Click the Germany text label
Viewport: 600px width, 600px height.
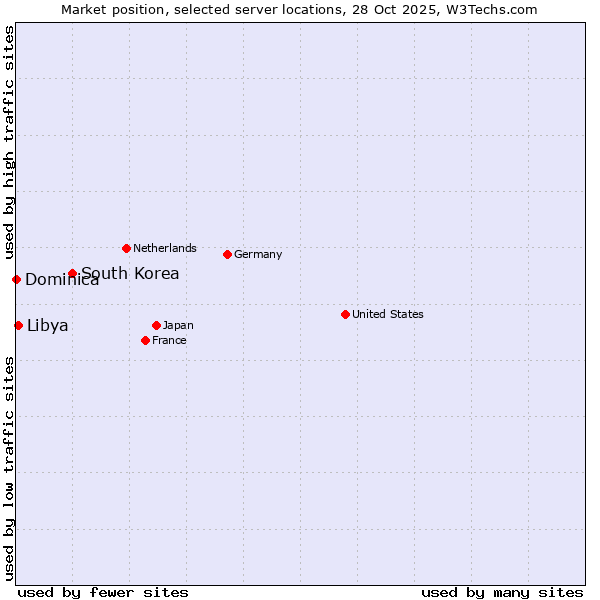[x=258, y=254]
